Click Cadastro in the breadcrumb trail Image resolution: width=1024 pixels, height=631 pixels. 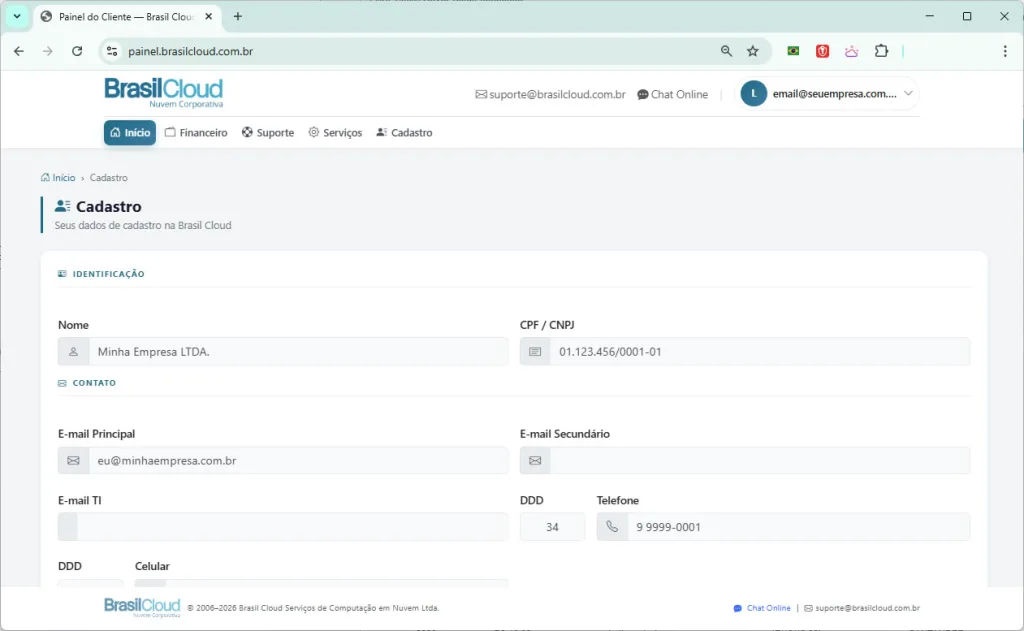point(108,177)
